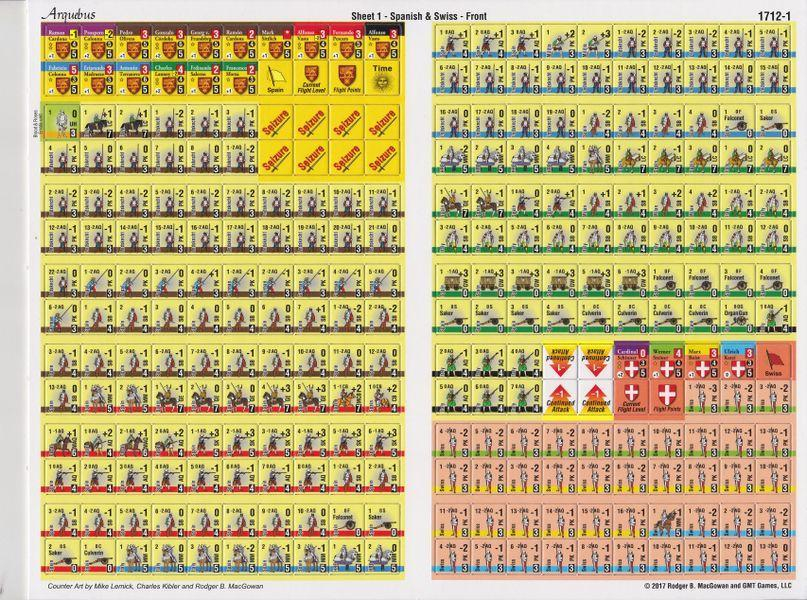Select the Mark Sittlich leader counter

coord(275,42)
